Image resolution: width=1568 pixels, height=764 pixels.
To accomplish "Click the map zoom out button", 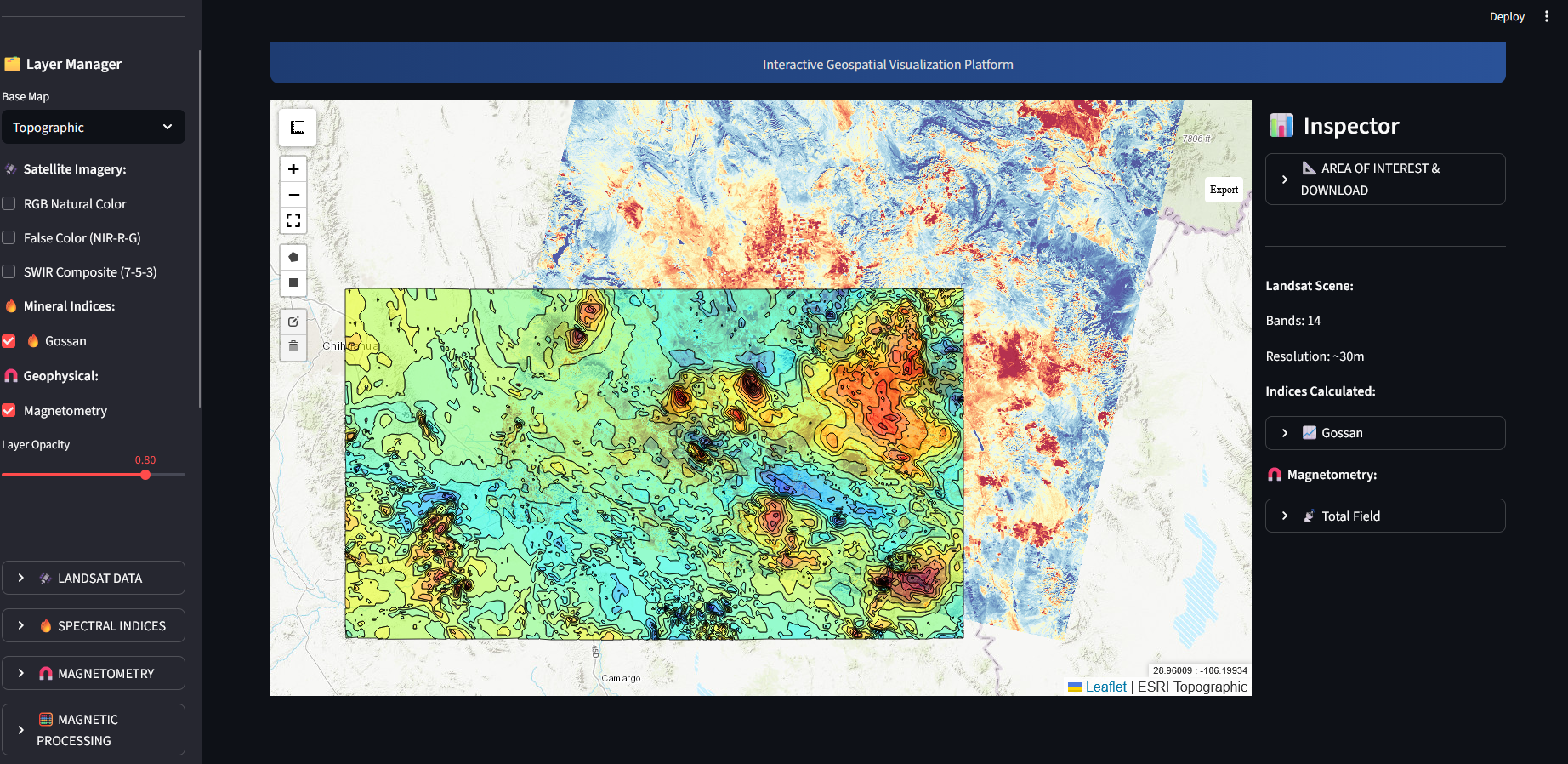I will point(293,195).
